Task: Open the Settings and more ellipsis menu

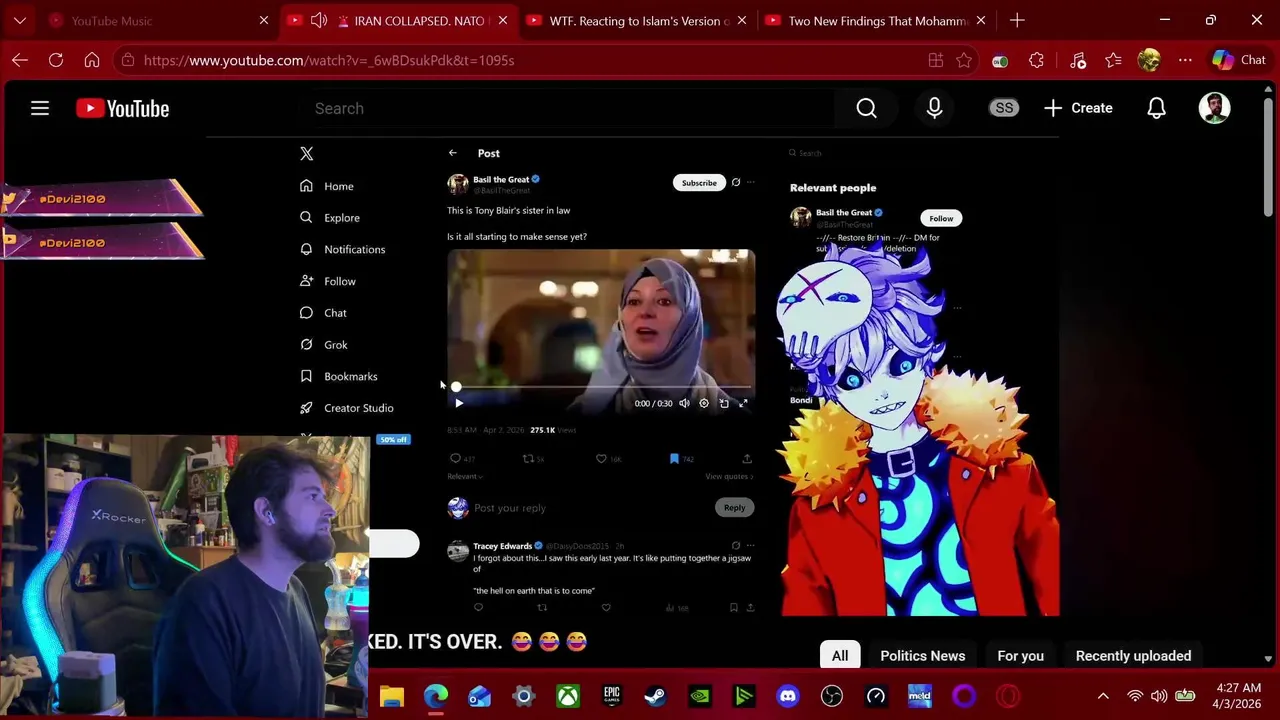Action: pyautogui.click(x=1185, y=60)
